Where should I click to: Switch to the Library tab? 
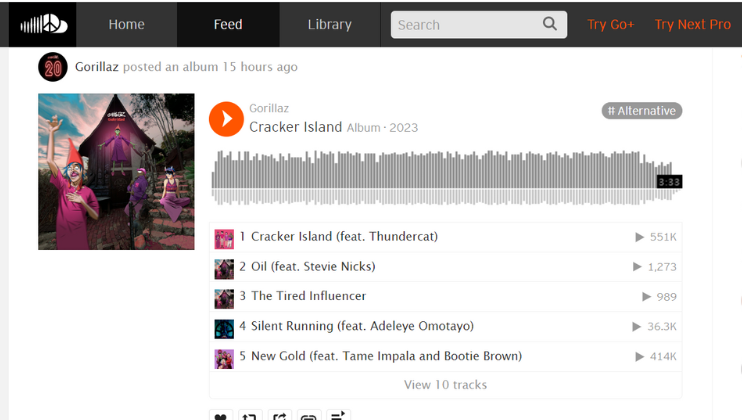[329, 24]
